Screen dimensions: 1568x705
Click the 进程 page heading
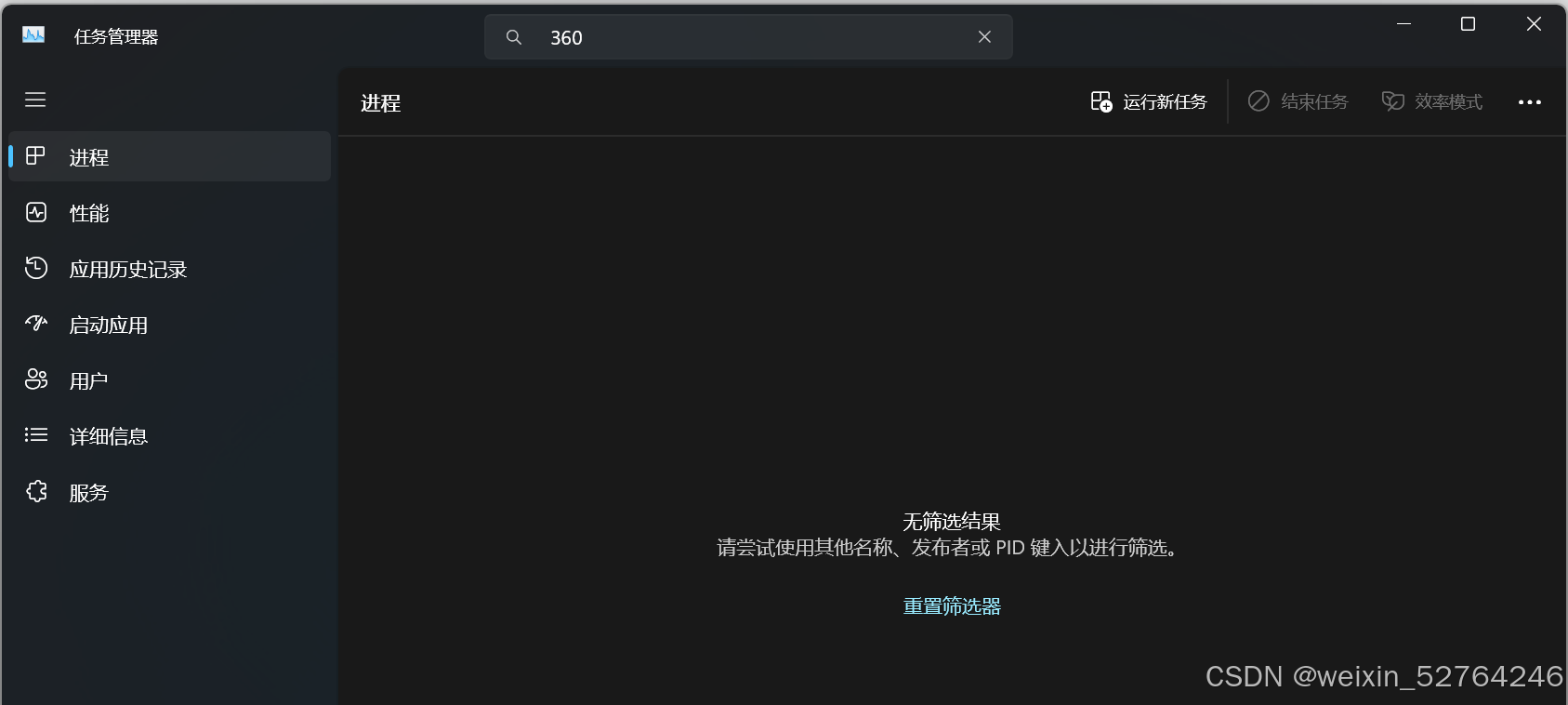point(381,103)
